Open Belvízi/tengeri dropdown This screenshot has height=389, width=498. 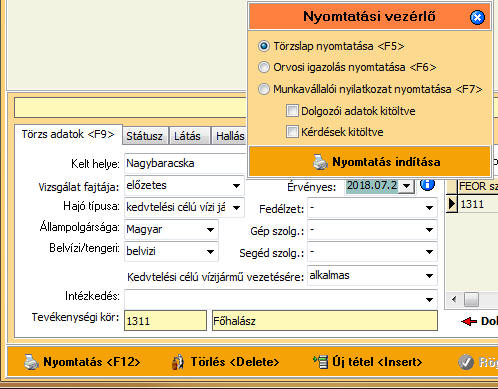tap(210, 252)
